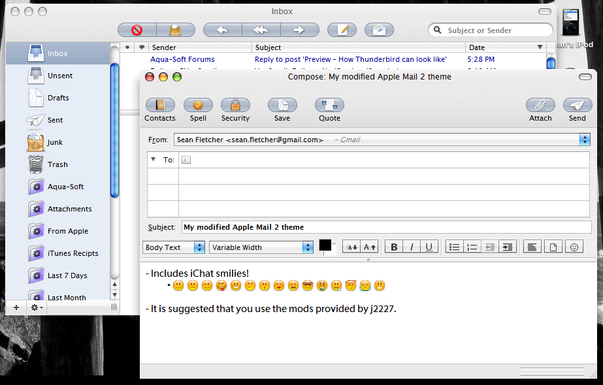Click the Sender column header

tap(200, 47)
